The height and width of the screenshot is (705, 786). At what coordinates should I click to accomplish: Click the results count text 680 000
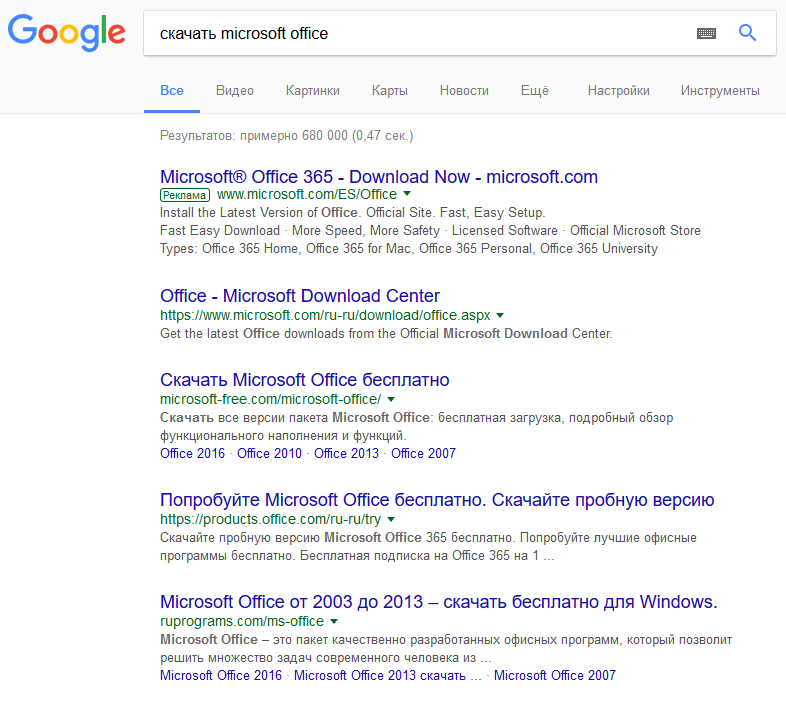325,136
